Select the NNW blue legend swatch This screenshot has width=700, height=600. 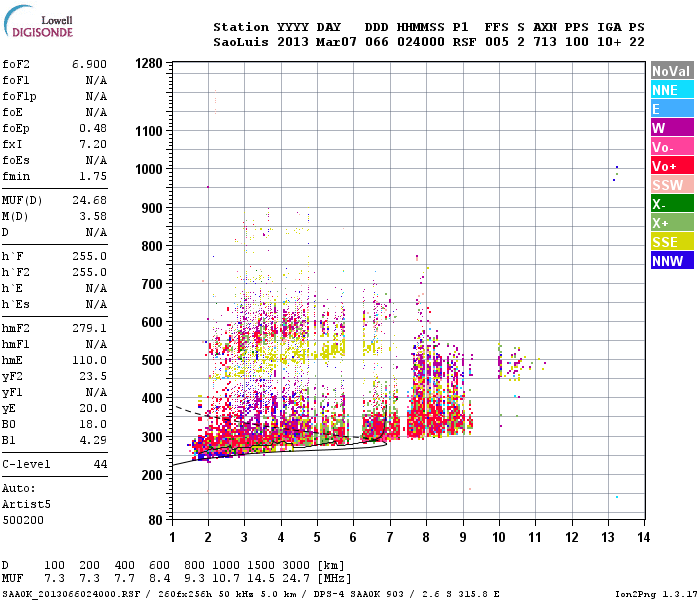672,260
